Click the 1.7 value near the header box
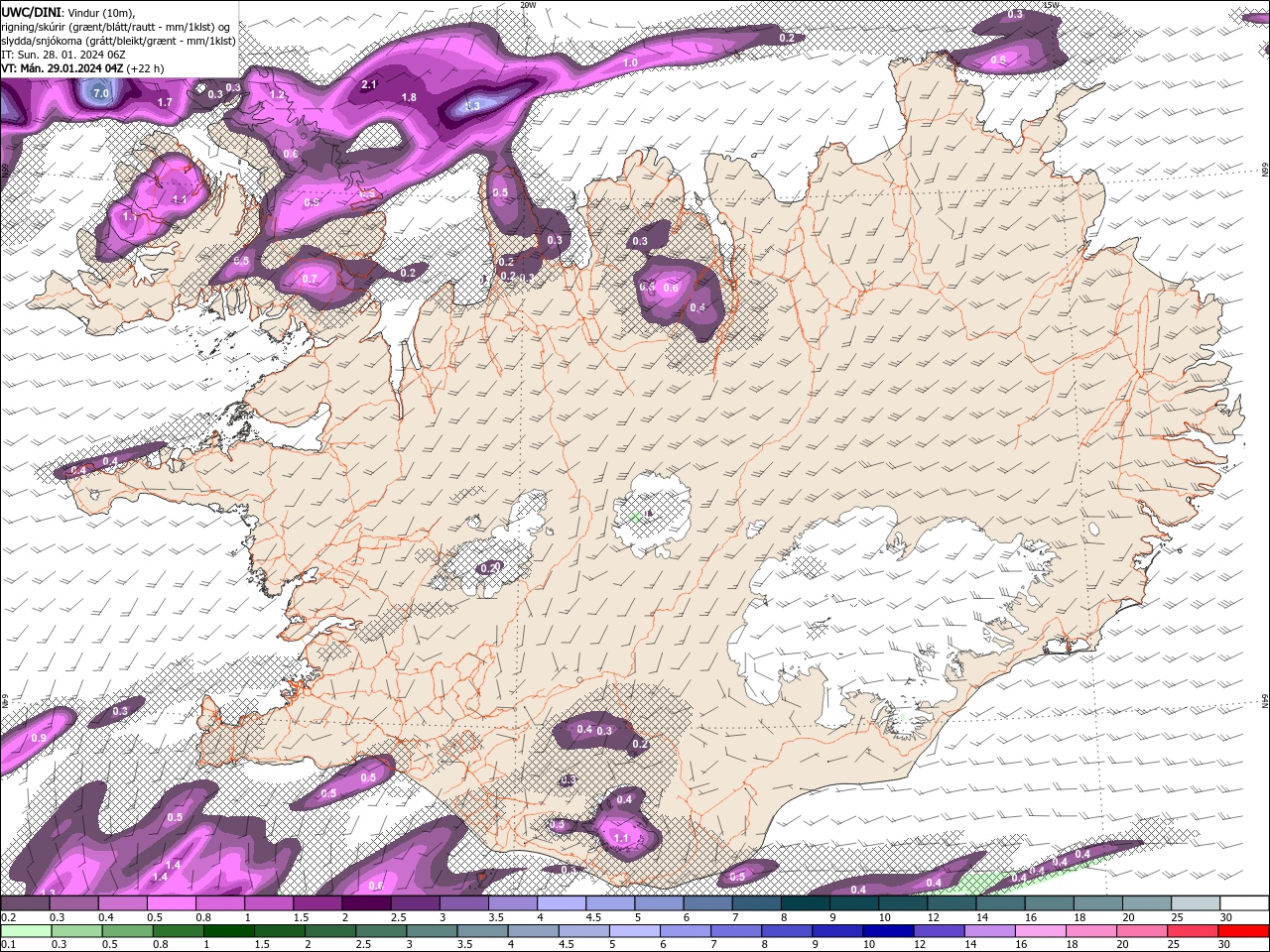Screen dimensions: 1270x952 (166, 102)
